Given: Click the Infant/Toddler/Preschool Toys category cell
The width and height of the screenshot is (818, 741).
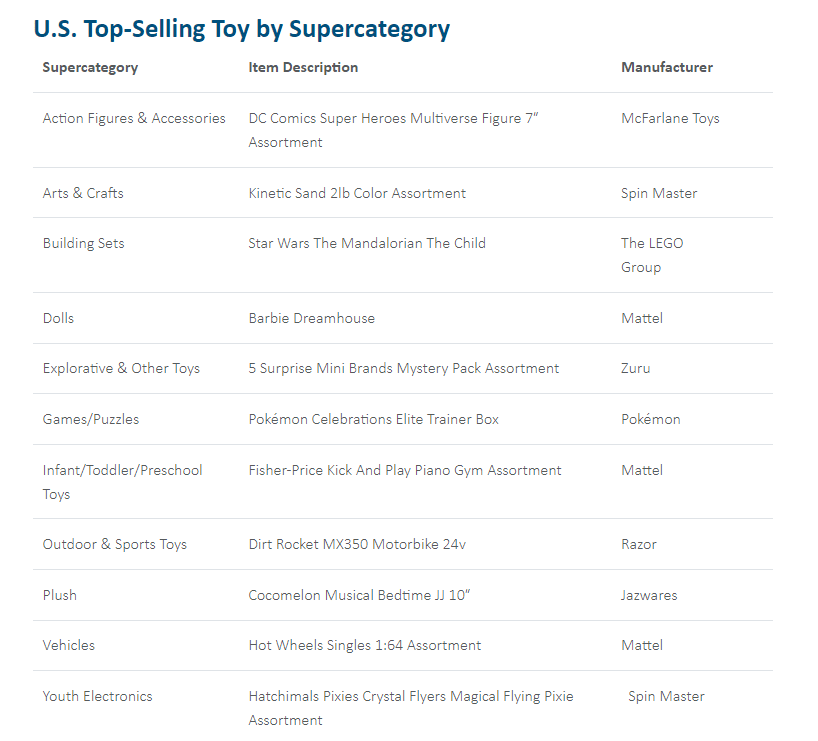Looking at the screenshot, I should tap(123, 482).
